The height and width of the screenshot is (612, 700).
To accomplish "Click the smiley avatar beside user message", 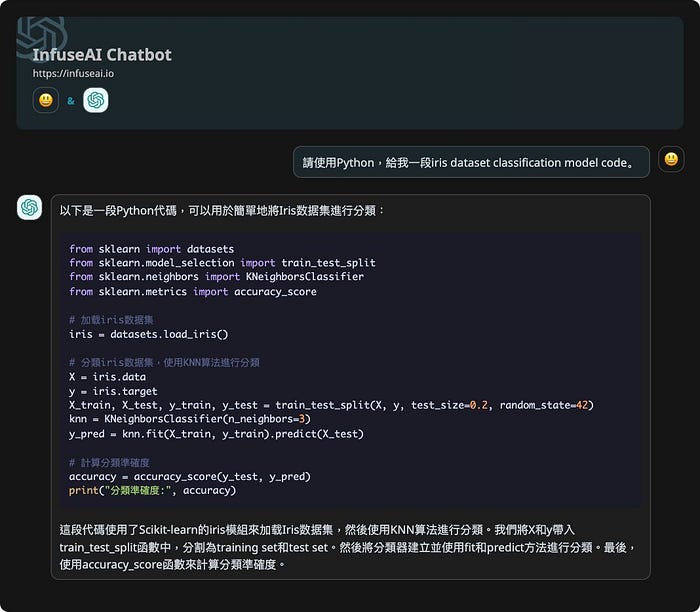I will [x=671, y=159].
